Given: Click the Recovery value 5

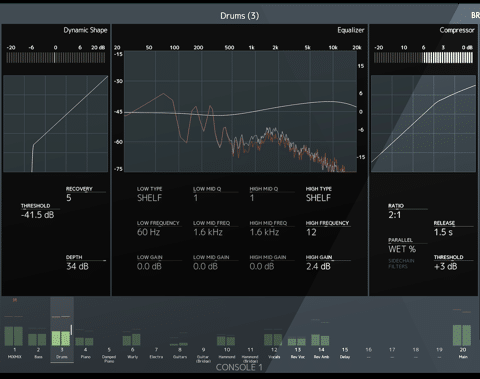Looking at the screenshot, I should [69, 198].
